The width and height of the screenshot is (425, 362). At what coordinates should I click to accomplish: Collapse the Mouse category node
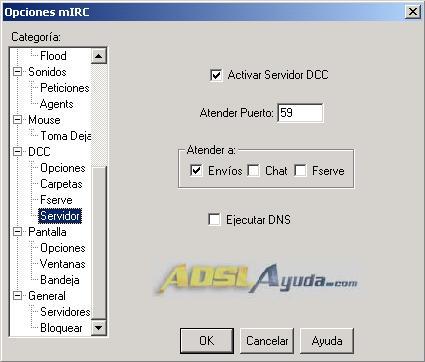[x=17, y=120]
